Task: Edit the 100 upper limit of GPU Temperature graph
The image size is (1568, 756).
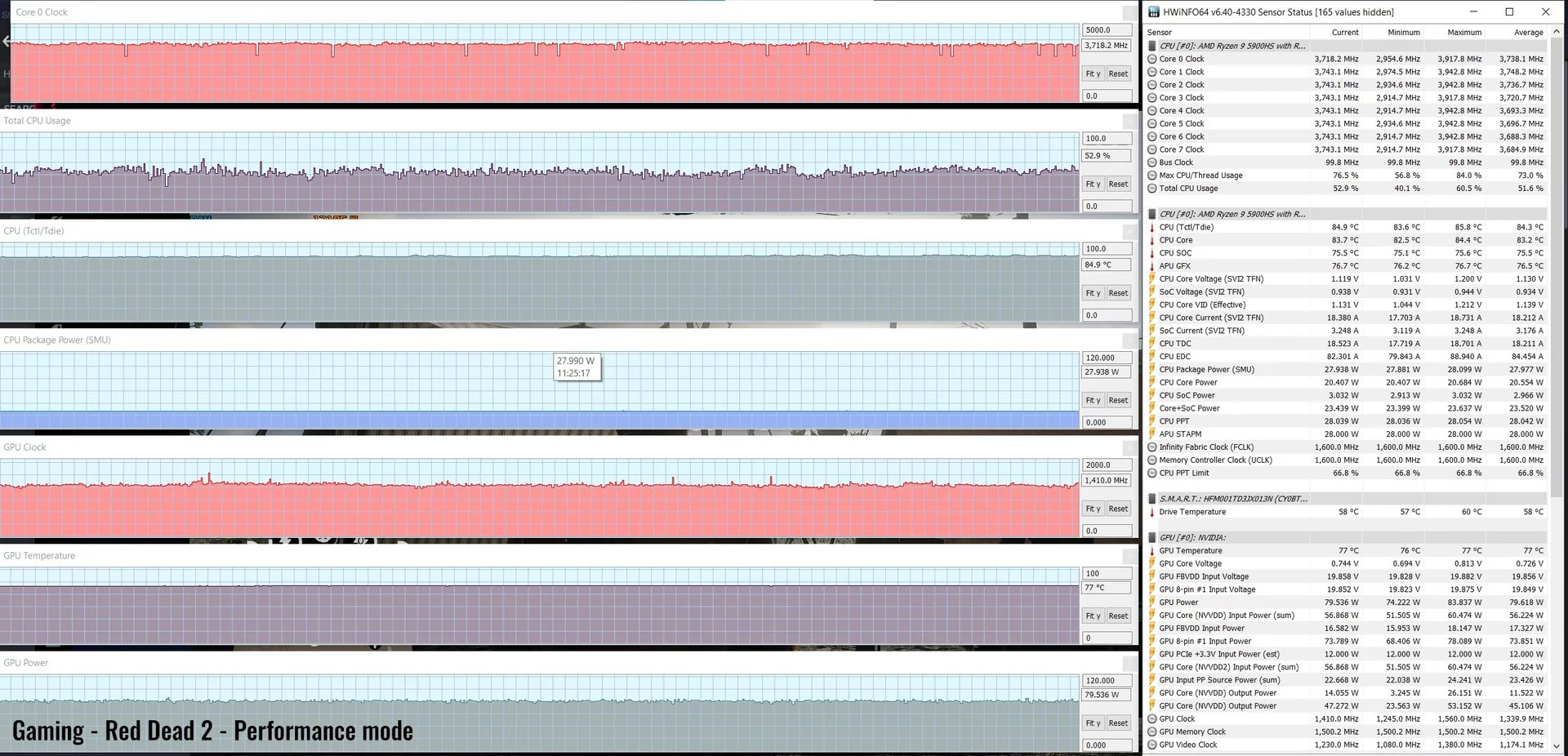Action: pyautogui.click(x=1107, y=574)
